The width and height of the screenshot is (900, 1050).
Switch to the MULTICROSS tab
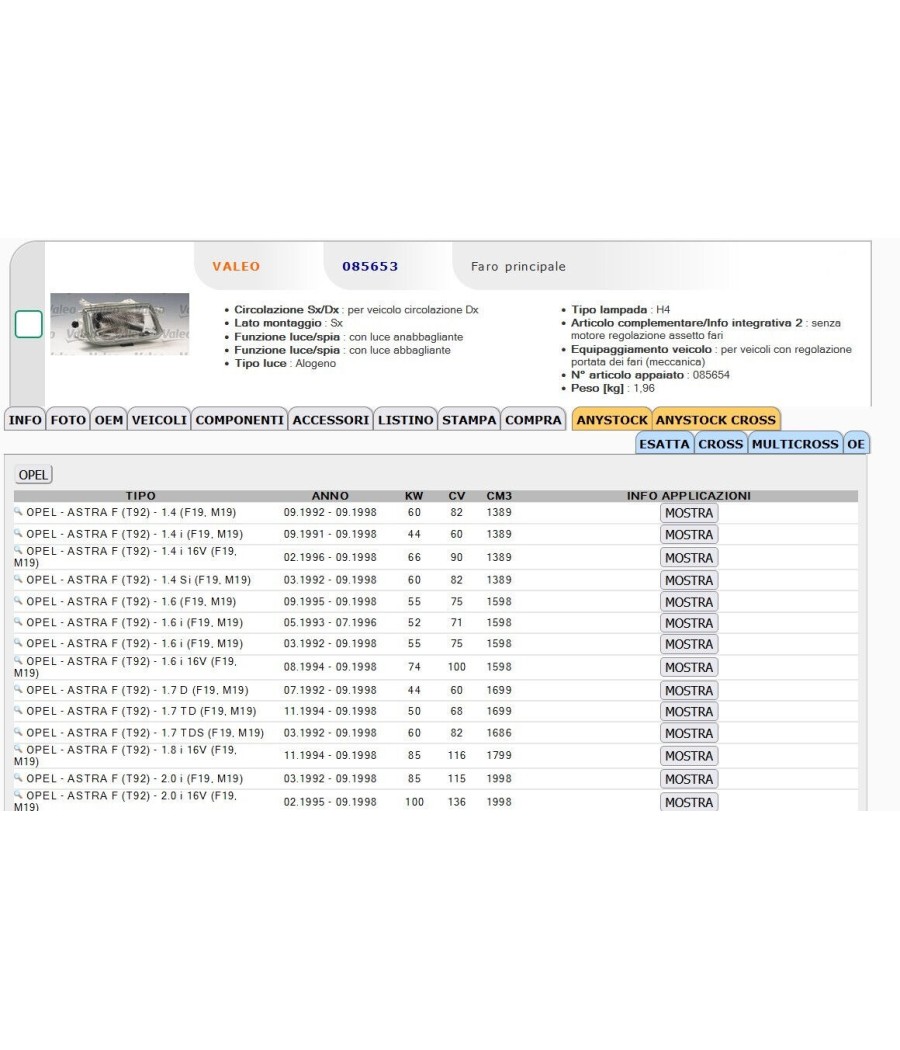coord(795,444)
